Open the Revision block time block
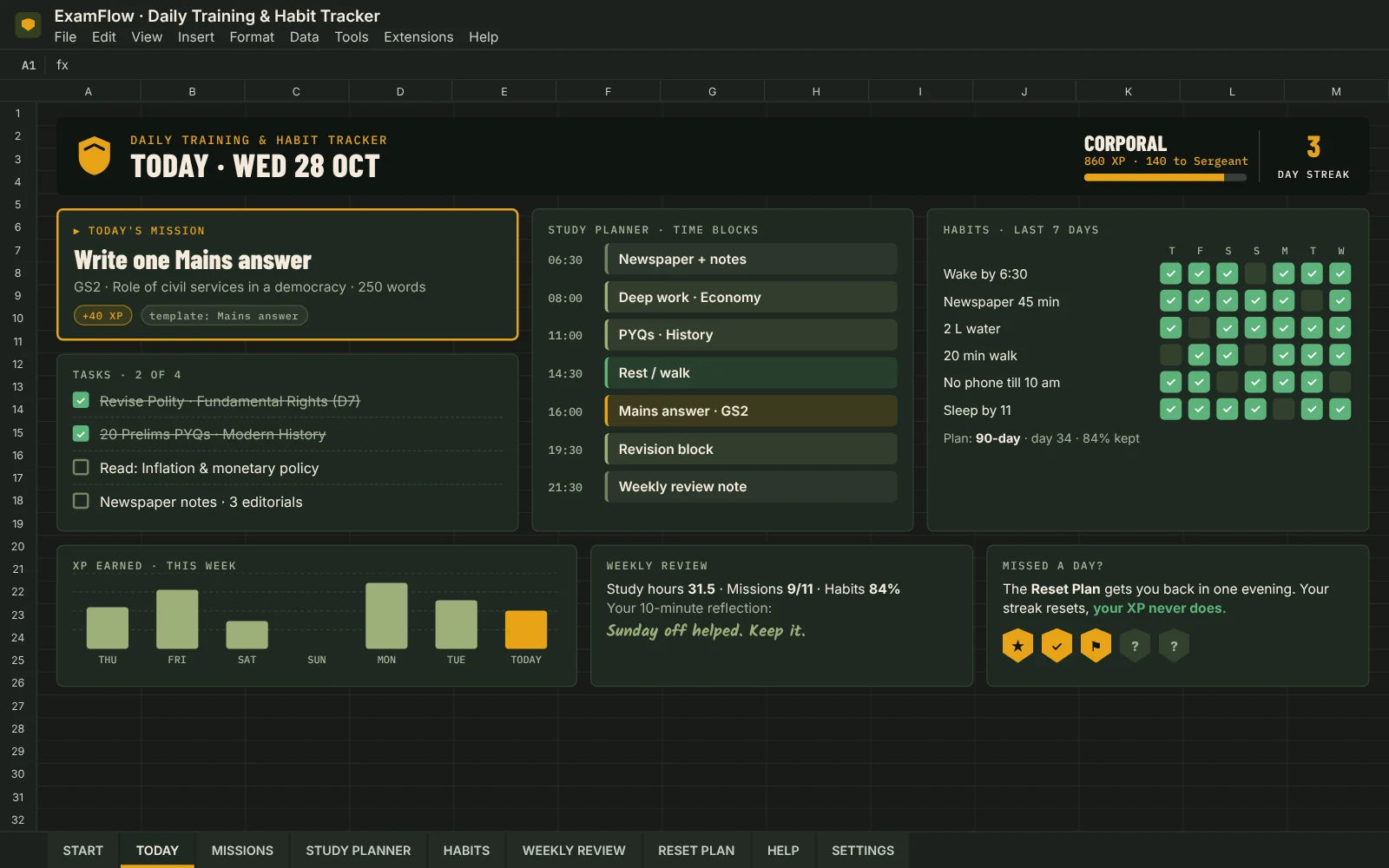 tap(751, 449)
